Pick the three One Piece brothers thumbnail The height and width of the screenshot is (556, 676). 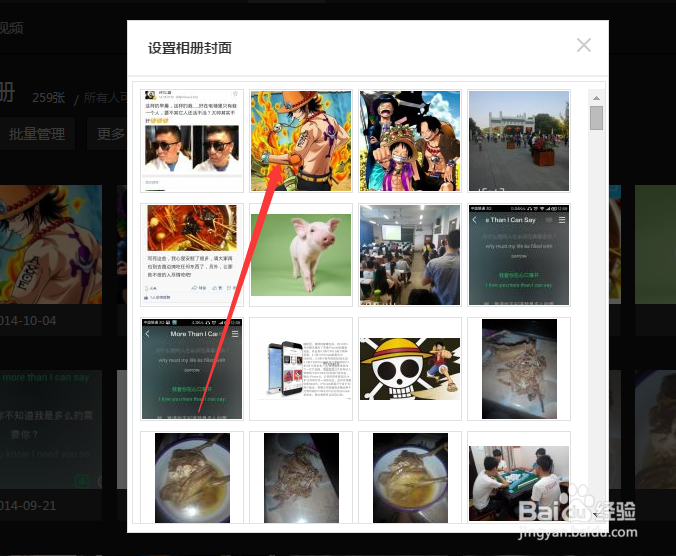[410, 141]
